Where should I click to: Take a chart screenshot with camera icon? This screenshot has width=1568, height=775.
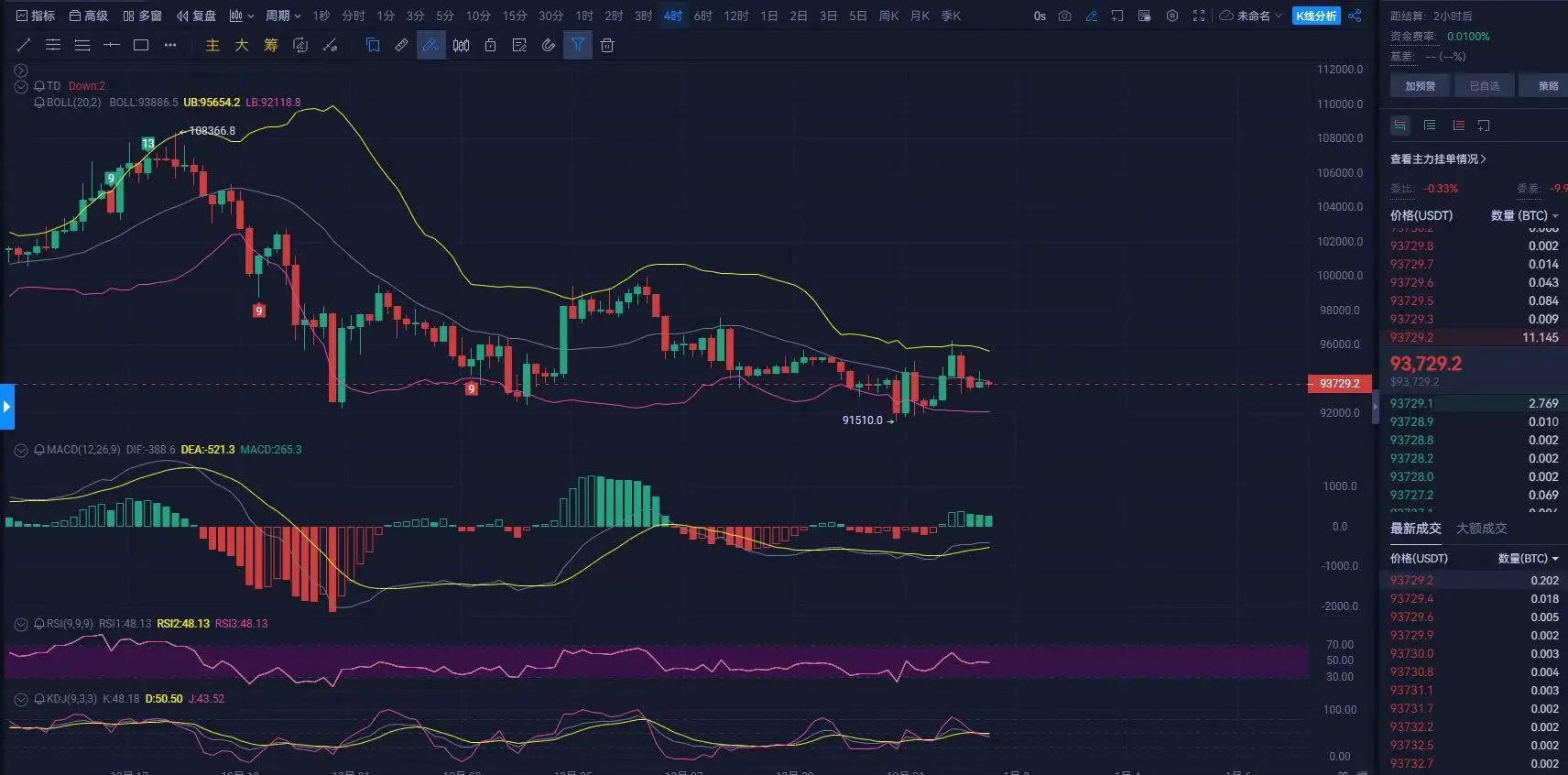[x=1064, y=16]
